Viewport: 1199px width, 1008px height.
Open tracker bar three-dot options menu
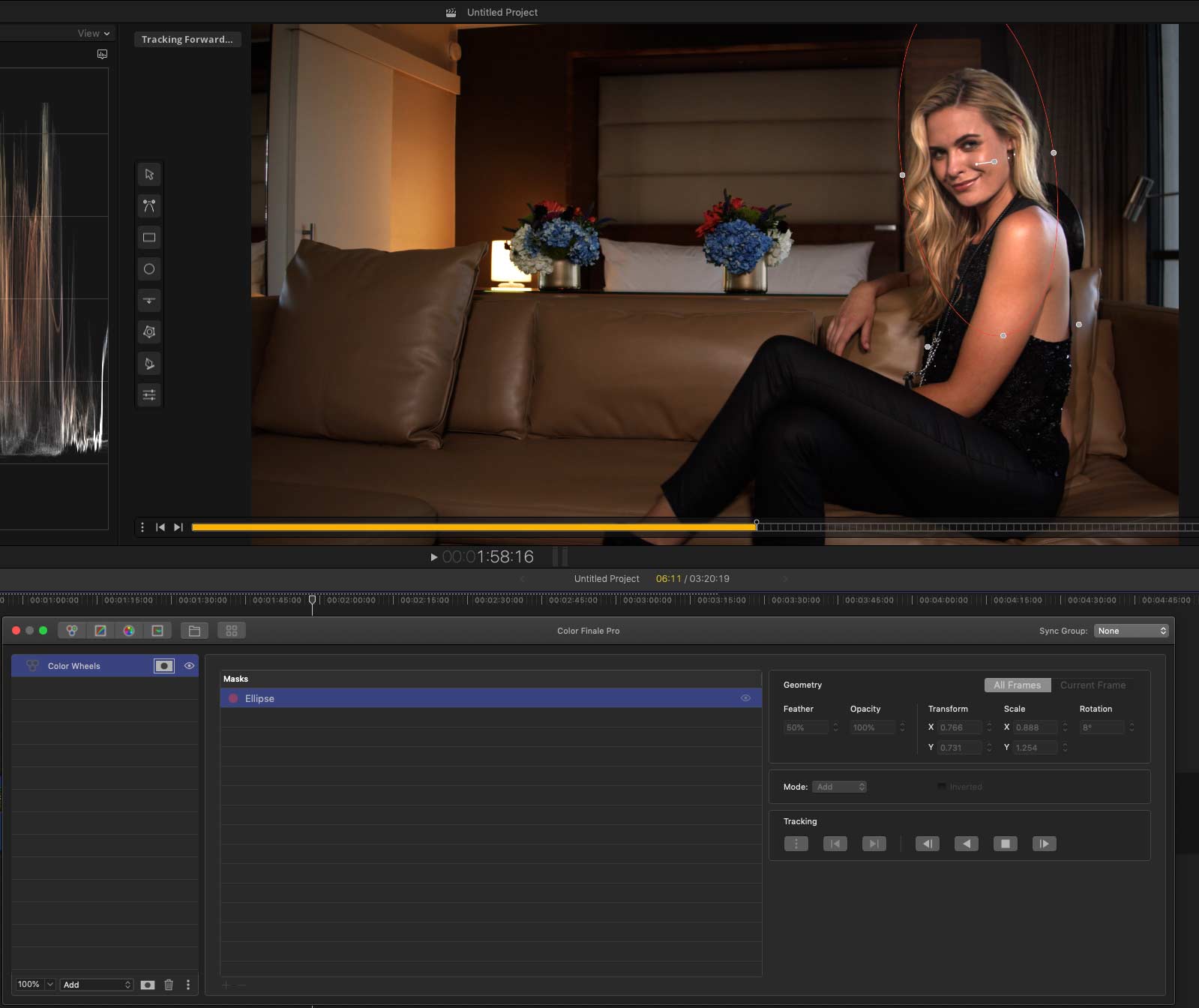(x=142, y=527)
